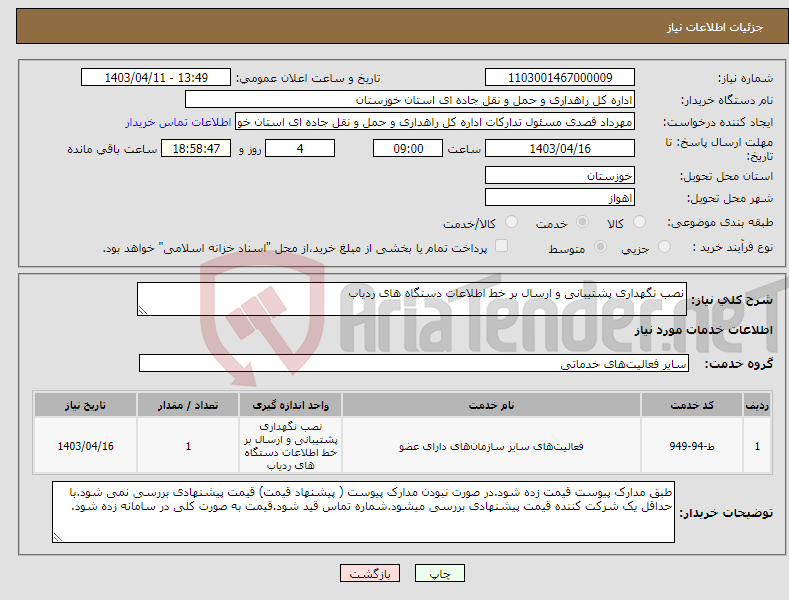Screen dimensions: 789x600
Task: Click the buyer notes textarea resize handle
Action: (58, 538)
